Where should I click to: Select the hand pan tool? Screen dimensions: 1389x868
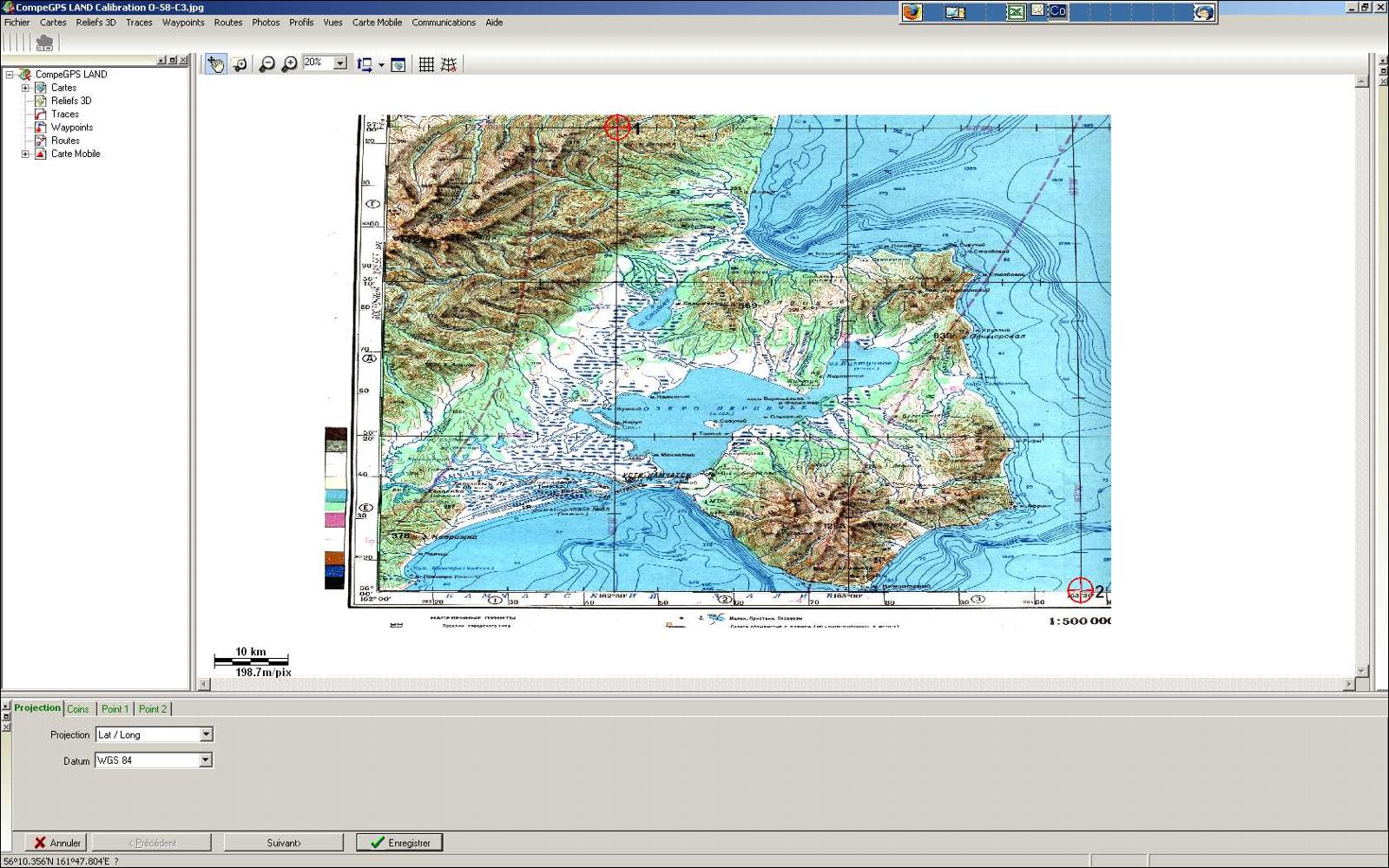(215, 64)
